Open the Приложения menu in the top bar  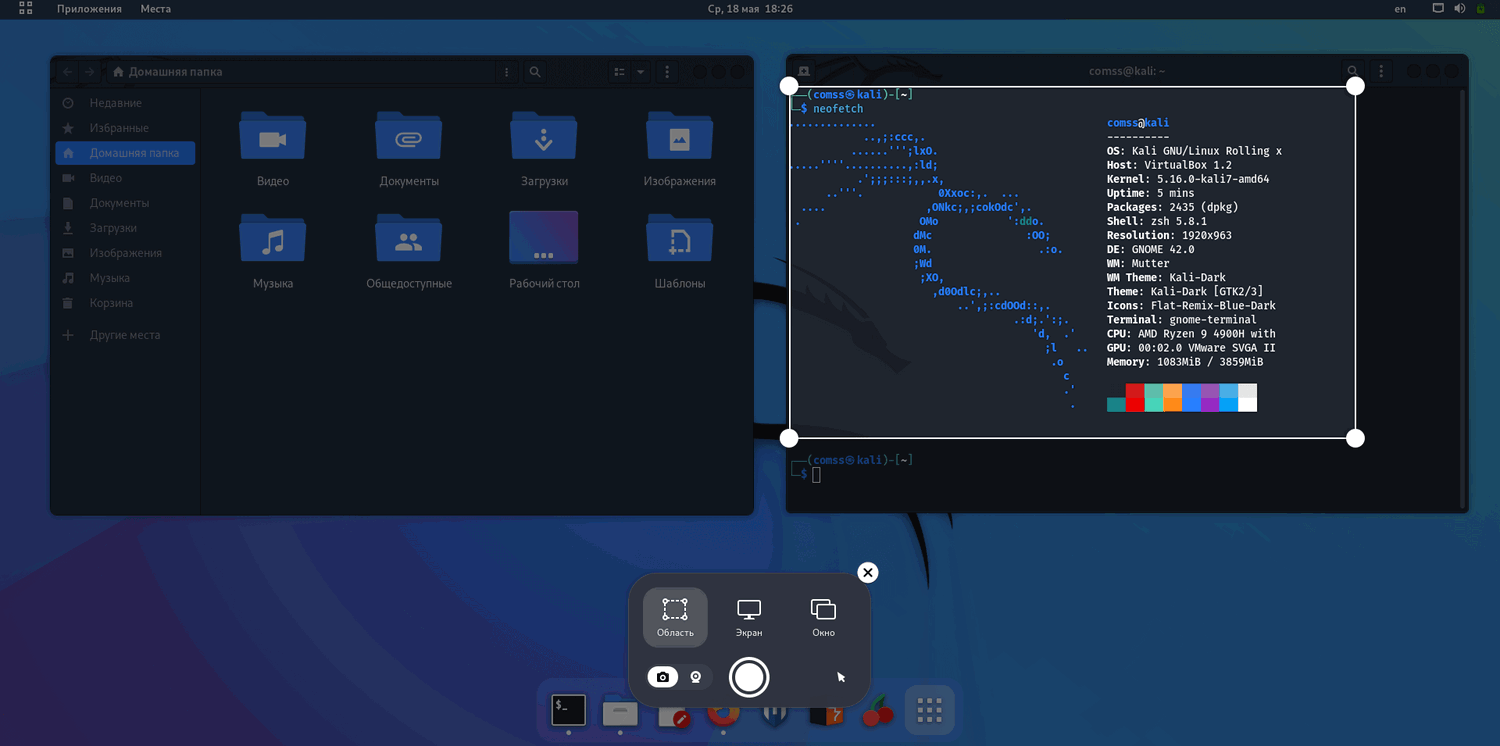(x=89, y=9)
